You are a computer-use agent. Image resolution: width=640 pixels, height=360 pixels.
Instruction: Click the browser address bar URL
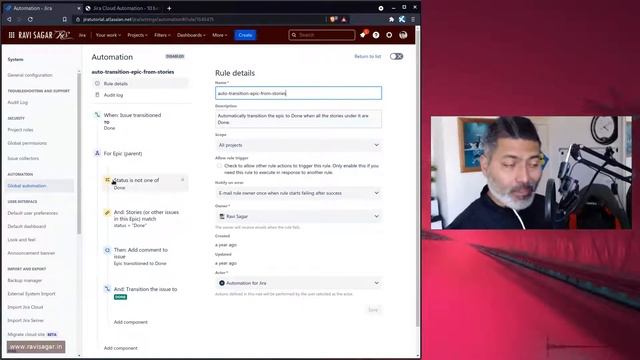point(149,19)
